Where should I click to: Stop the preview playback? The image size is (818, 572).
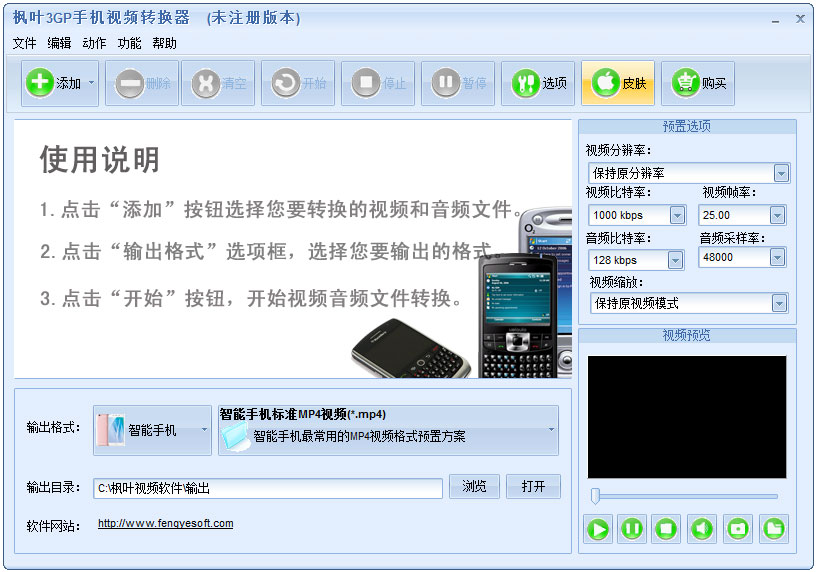click(x=666, y=529)
